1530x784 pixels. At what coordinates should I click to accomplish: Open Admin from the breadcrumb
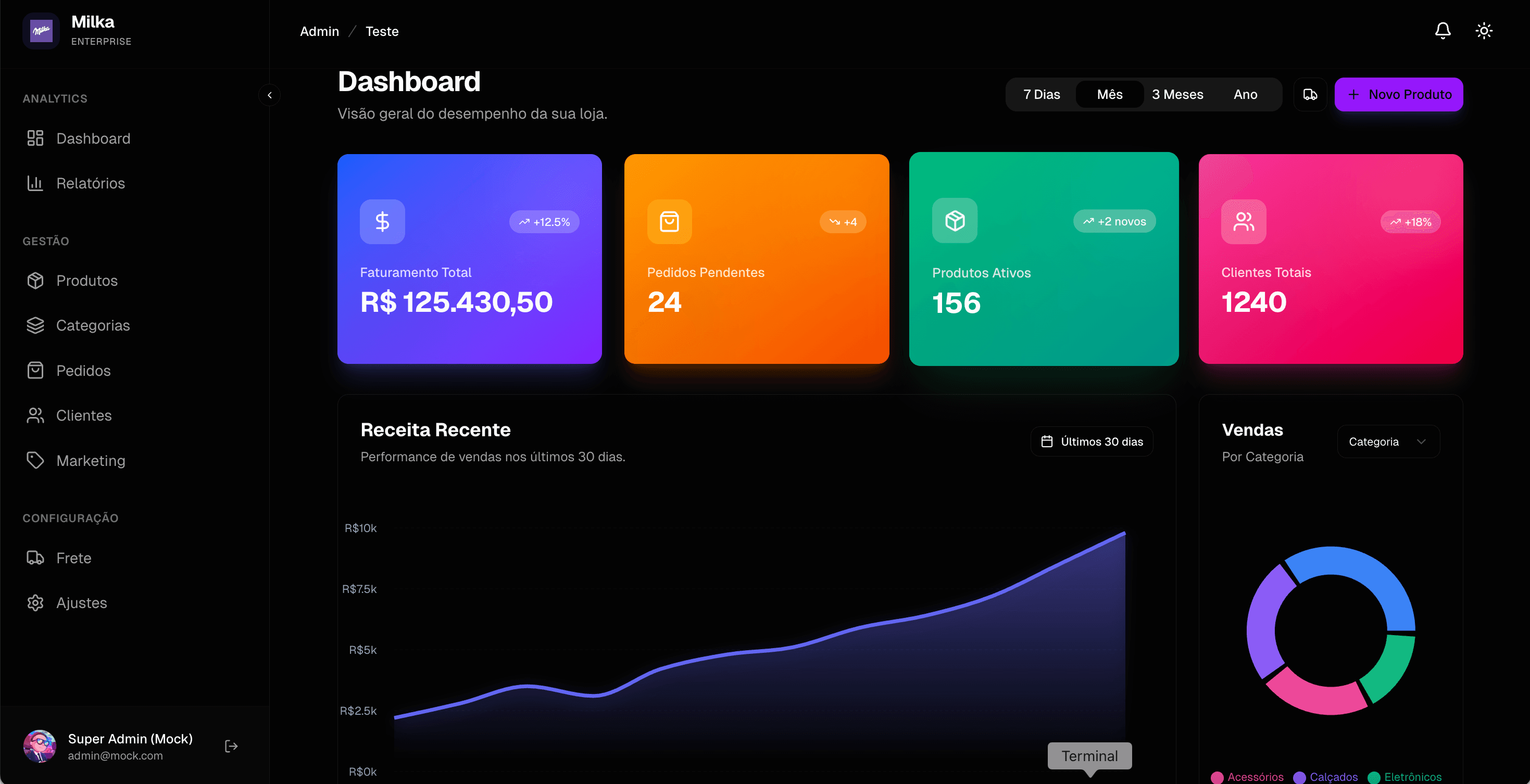tap(319, 31)
